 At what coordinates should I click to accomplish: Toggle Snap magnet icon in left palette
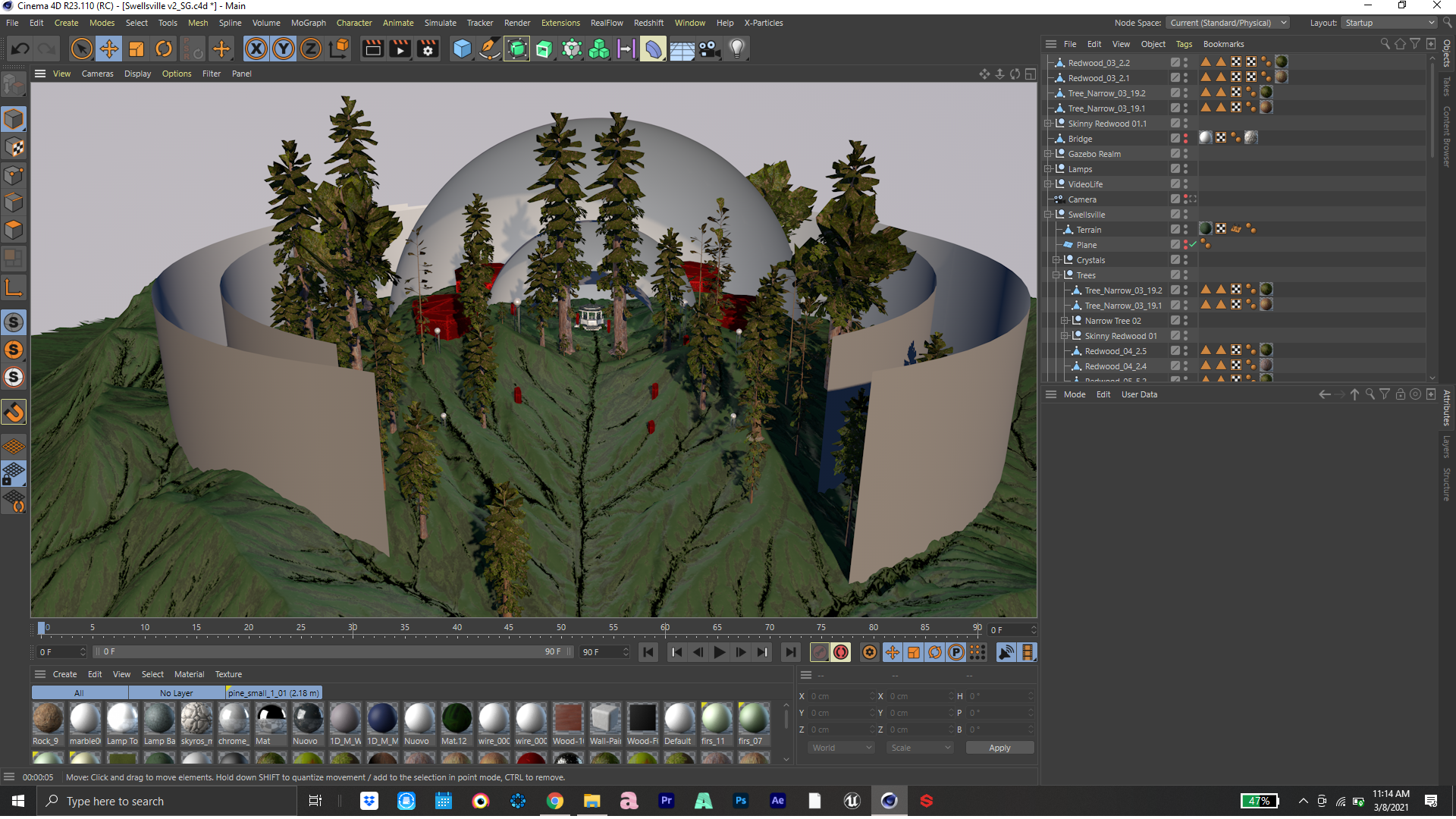pos(14,413)
